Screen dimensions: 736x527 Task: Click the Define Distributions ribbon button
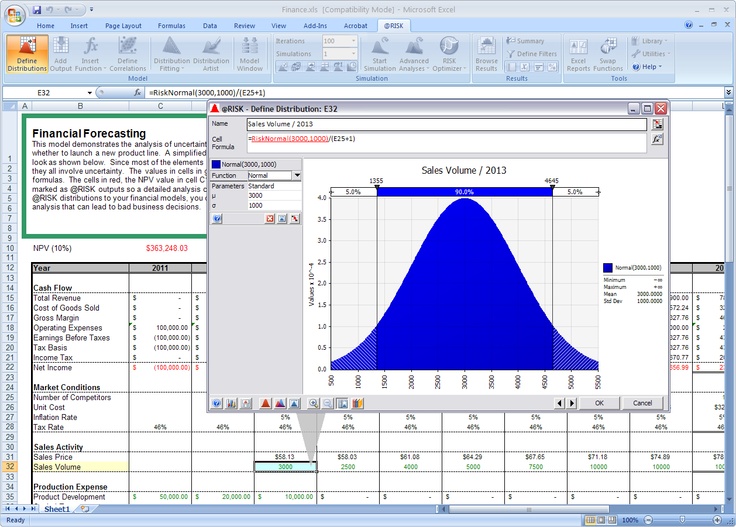point(27,54)
